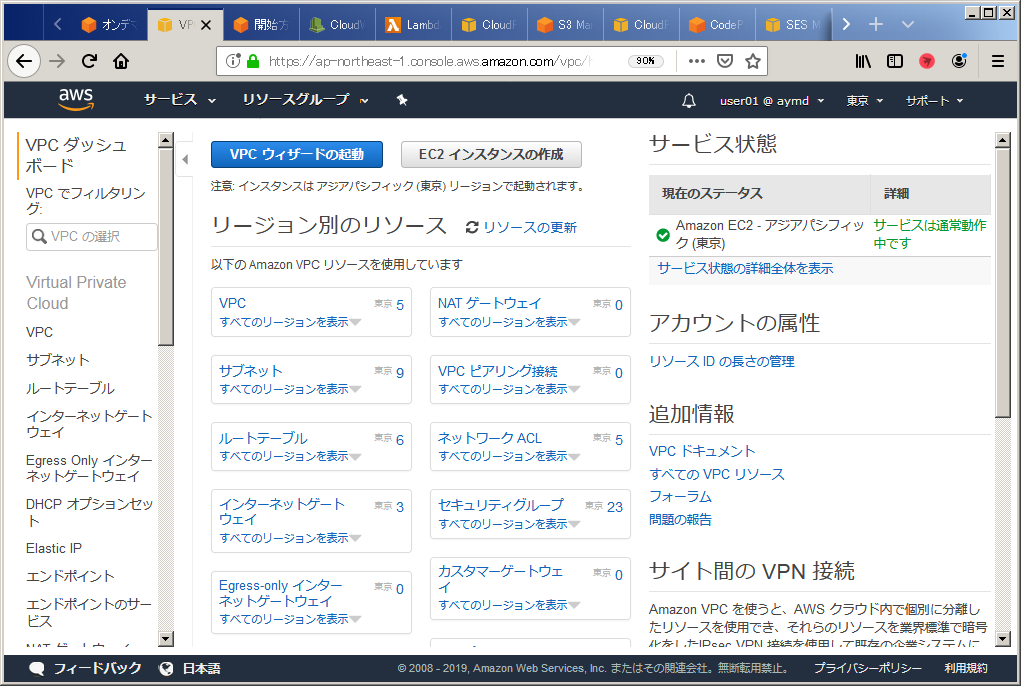Screen dimensions: 1021x686
Task: Click right pane scrollbar down arrow
Action: point(1003,638)
